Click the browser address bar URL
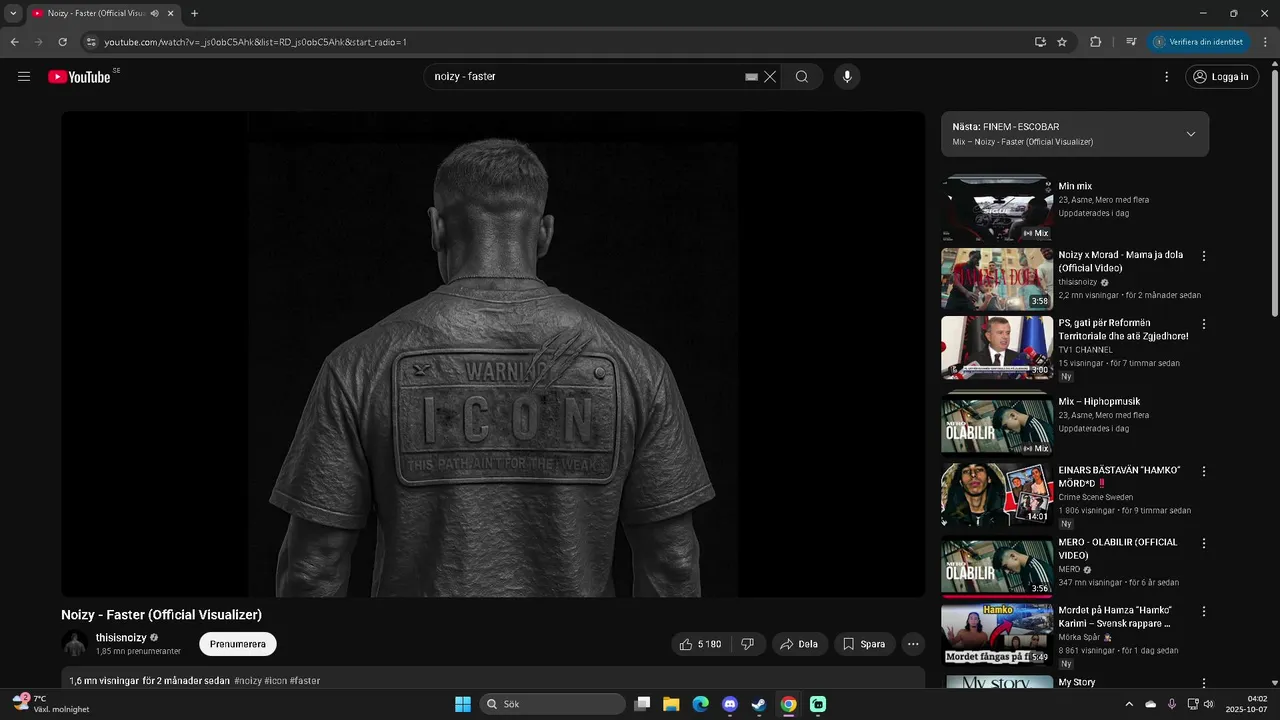Image resolution: width=1280 pixels, height=720 pixels. 255,42
